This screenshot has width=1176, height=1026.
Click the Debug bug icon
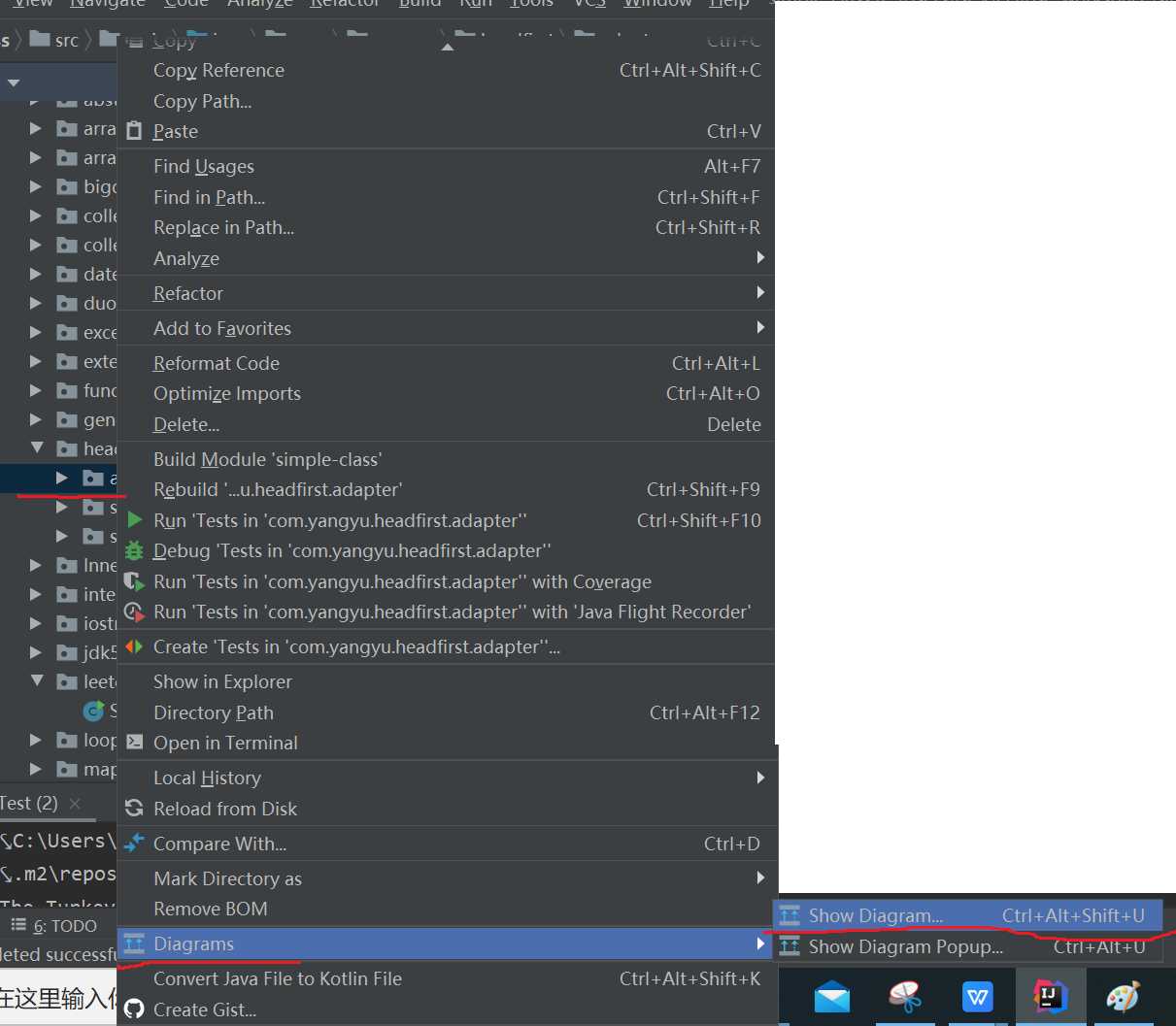click(x=134, y=550)
